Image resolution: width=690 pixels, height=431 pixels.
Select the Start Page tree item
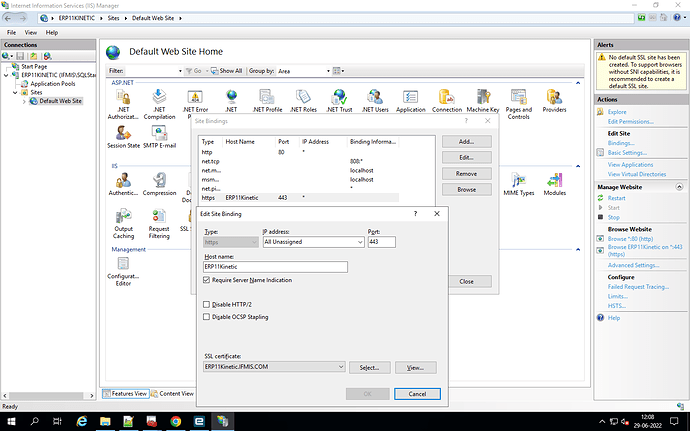(x=34, y=66)
